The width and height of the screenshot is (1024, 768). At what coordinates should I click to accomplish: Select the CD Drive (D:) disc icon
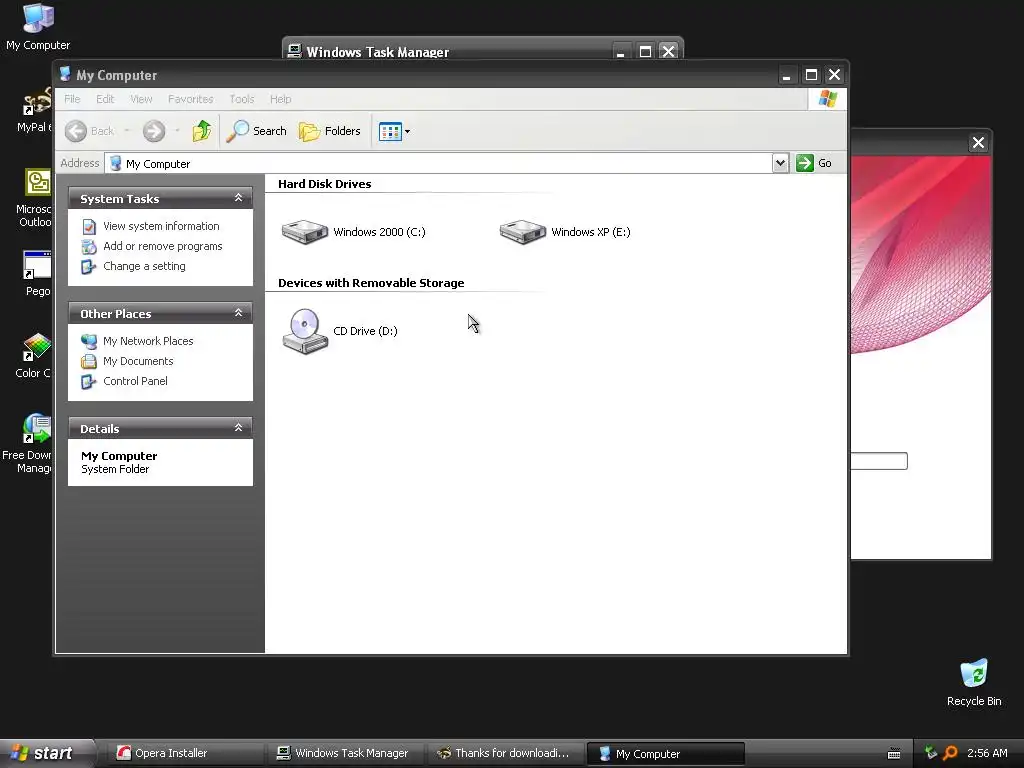[x=305, y=331]
